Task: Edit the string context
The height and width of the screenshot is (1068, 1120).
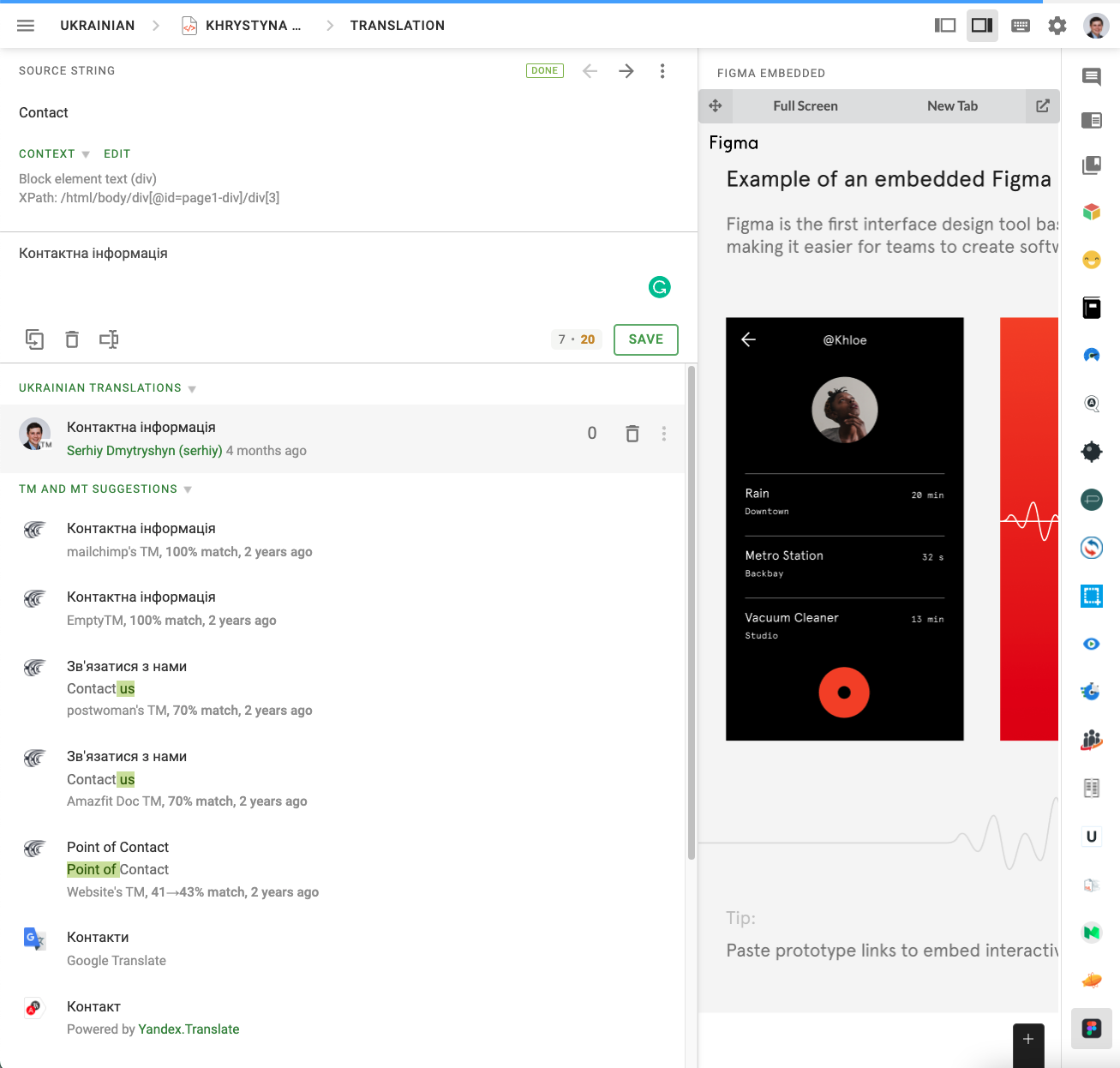Action: [x=117, y=154]
